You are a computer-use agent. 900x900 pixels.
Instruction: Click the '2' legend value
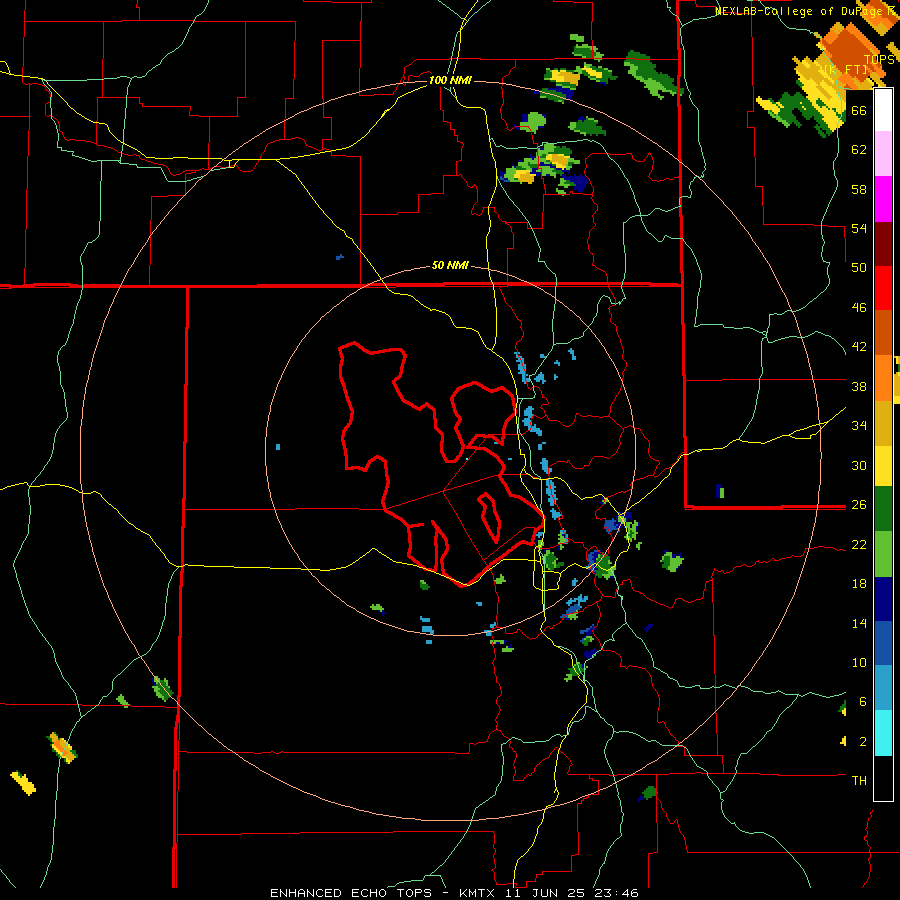click(x=862, y=742)
